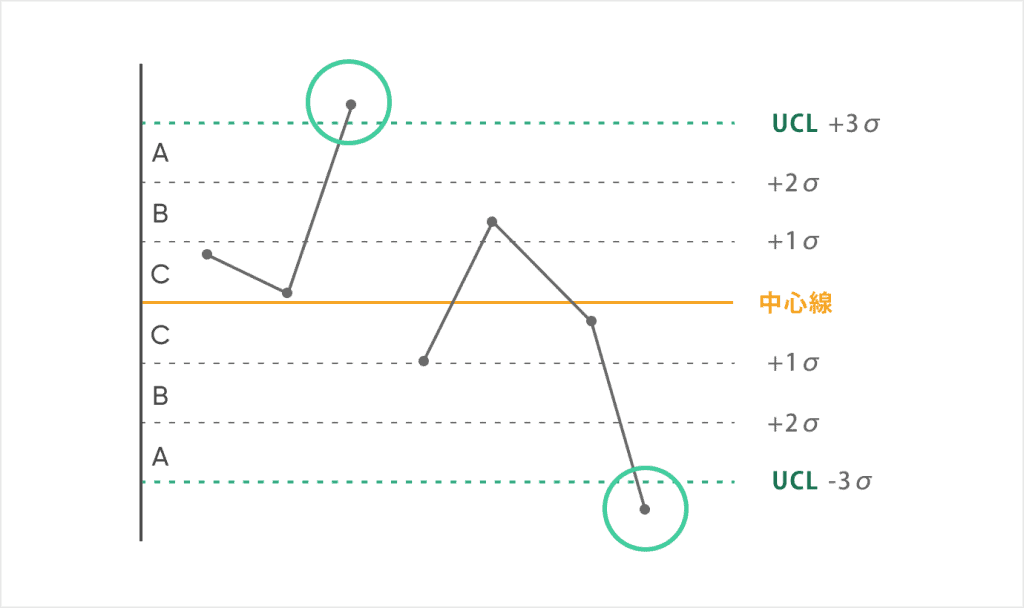Click the green circle below the -3σ line
The height and width of the screenshot is (608, 1024).
(x=645, y=508)
